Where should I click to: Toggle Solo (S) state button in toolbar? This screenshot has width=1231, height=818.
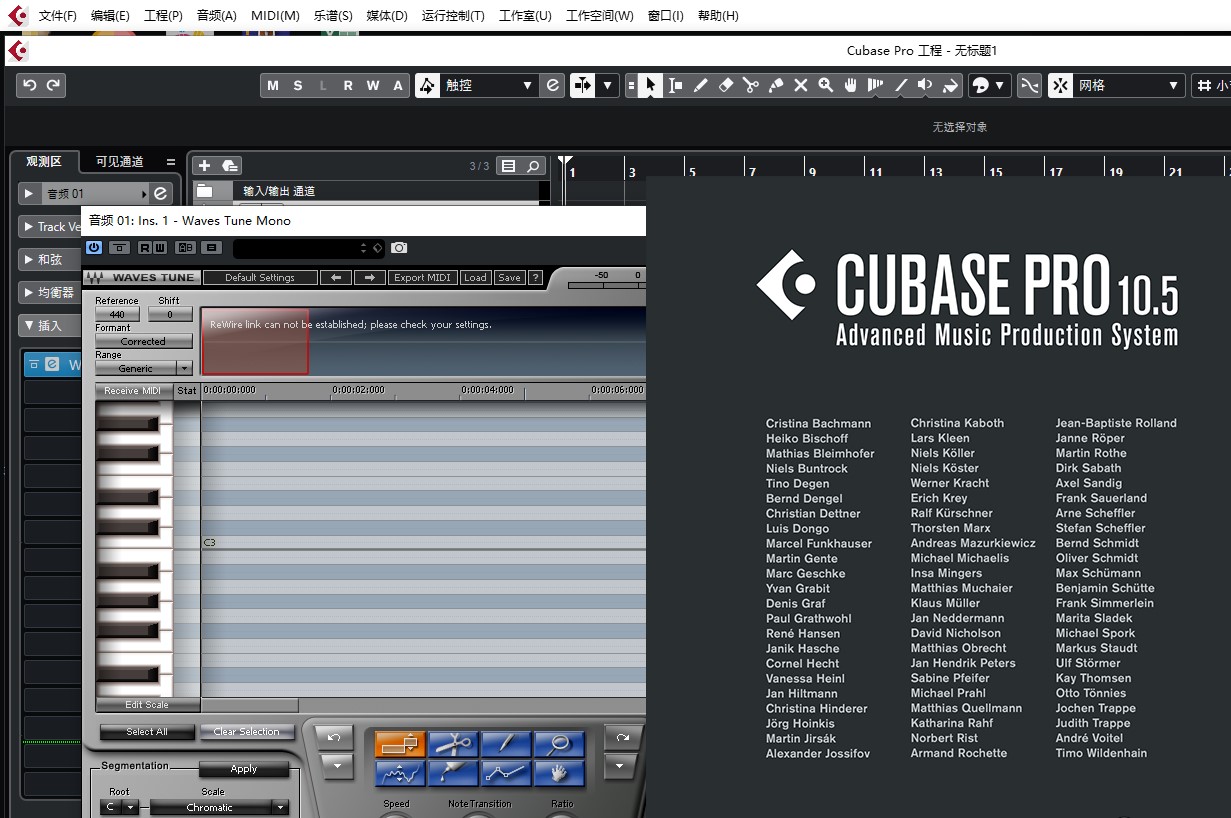click(298, 86)
